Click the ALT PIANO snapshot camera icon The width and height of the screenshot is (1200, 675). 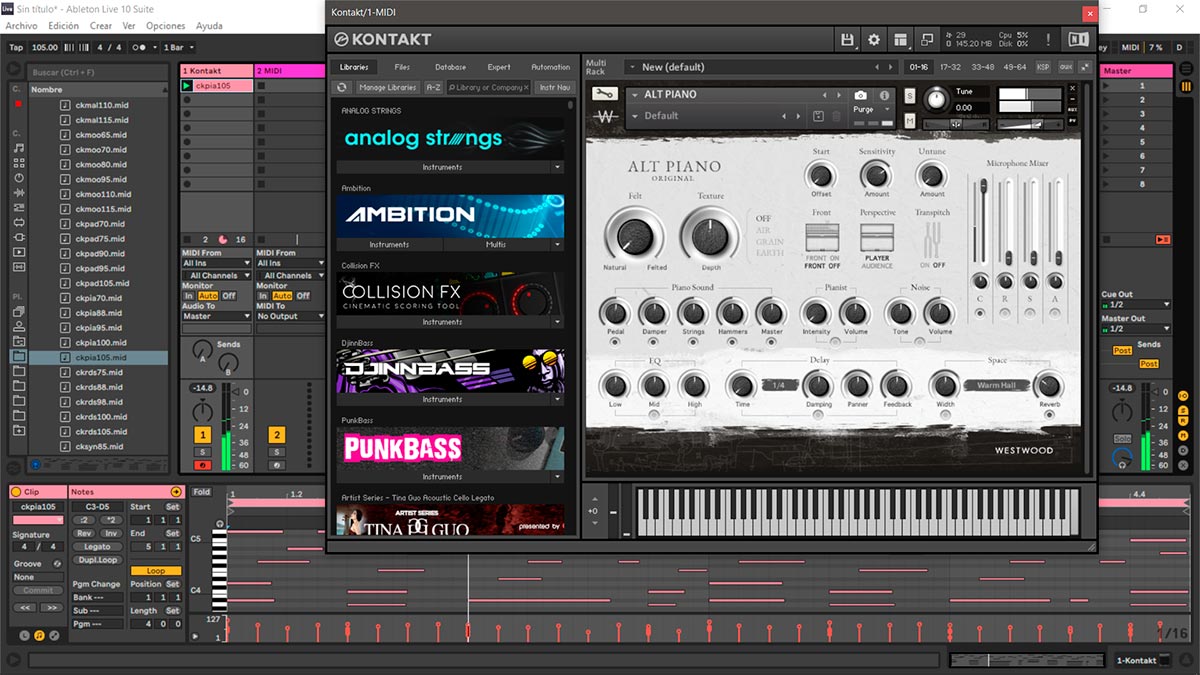860,95
